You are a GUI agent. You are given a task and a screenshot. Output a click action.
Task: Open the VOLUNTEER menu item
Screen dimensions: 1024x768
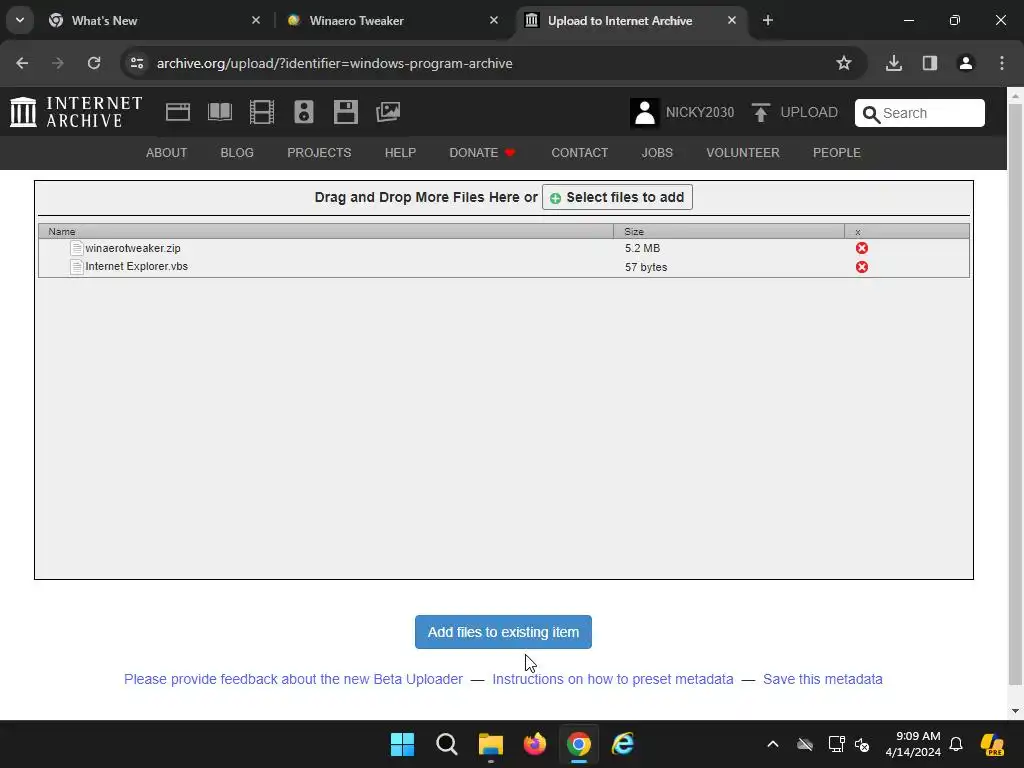pos(743,153)
